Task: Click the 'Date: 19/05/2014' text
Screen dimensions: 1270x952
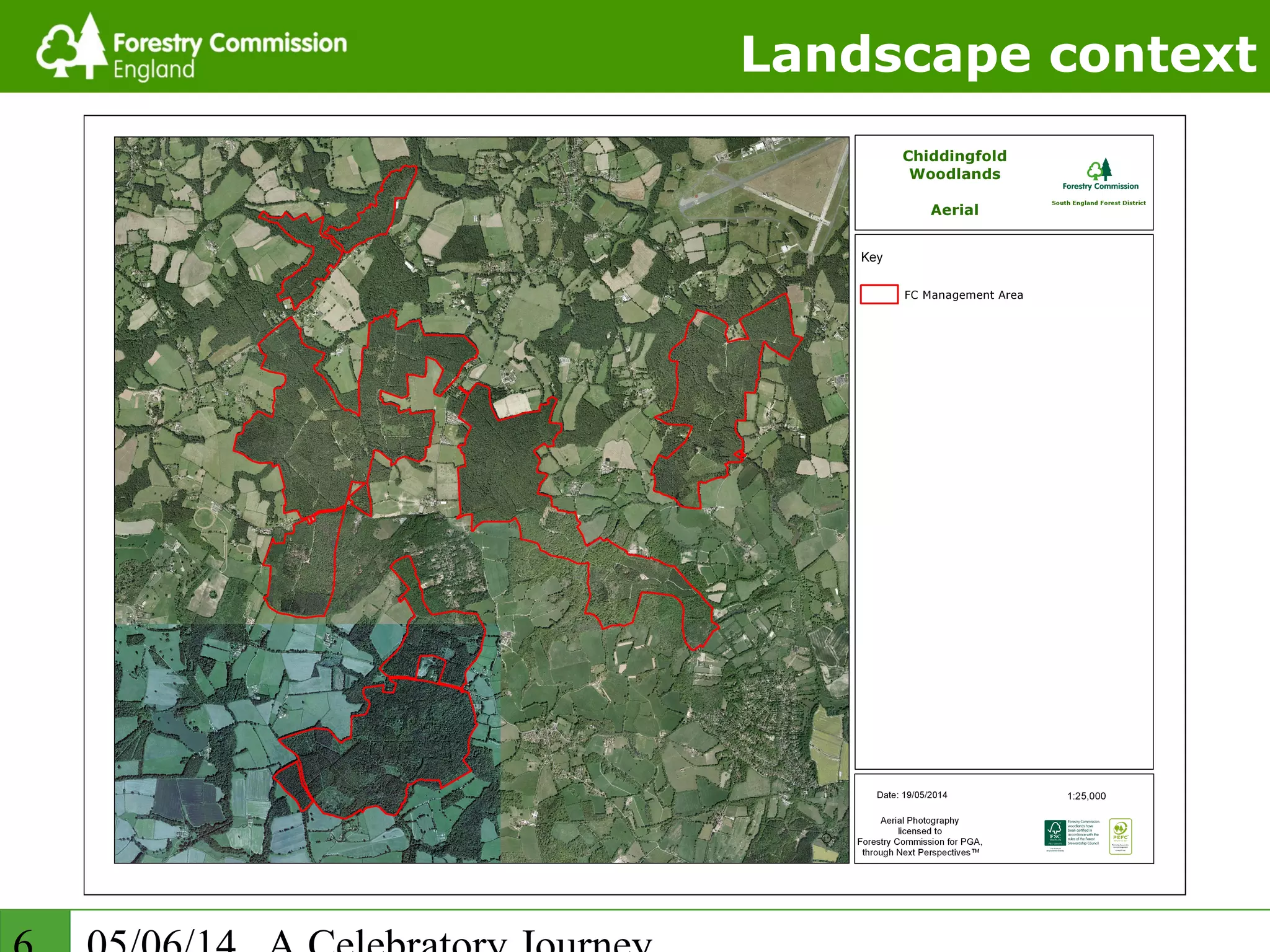Action: (912, 795)
